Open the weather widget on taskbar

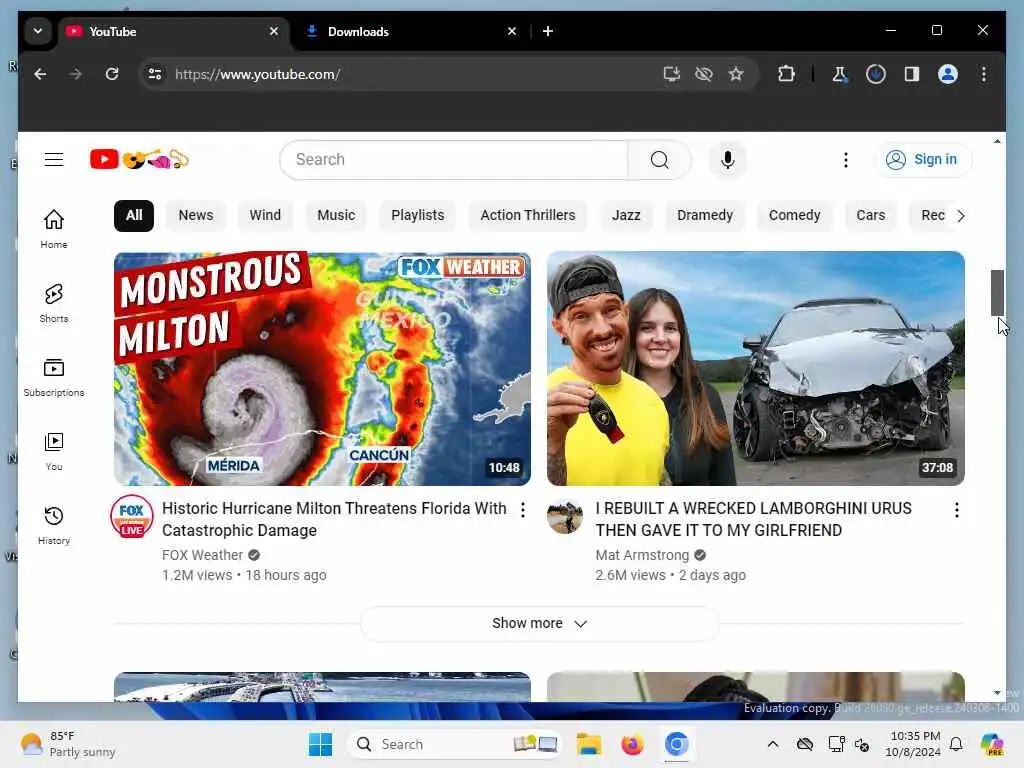click(67, 744)
